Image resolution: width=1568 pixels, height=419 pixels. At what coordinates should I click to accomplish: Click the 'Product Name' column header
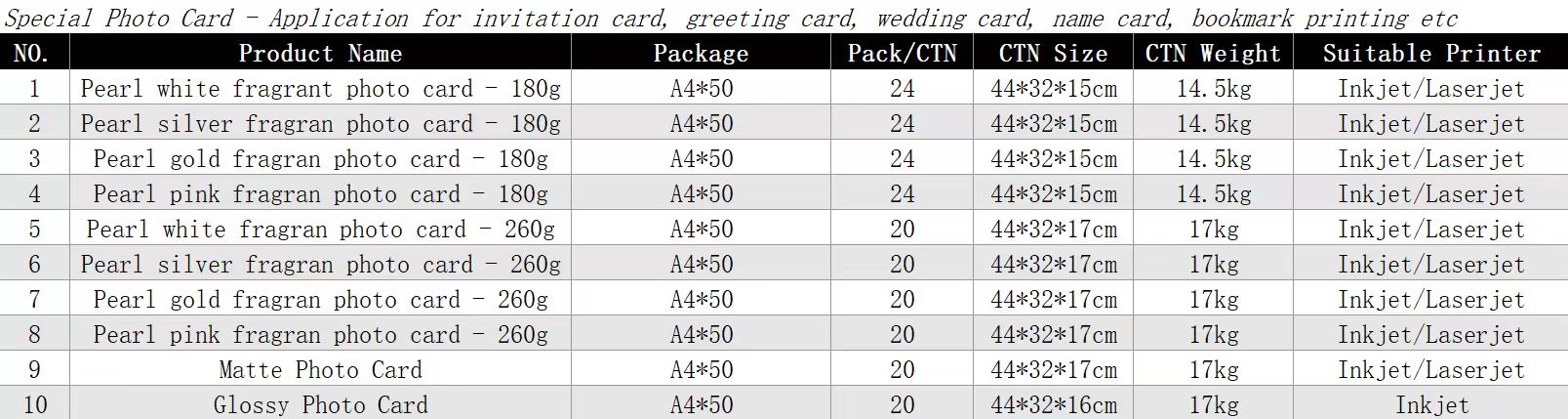320,54
